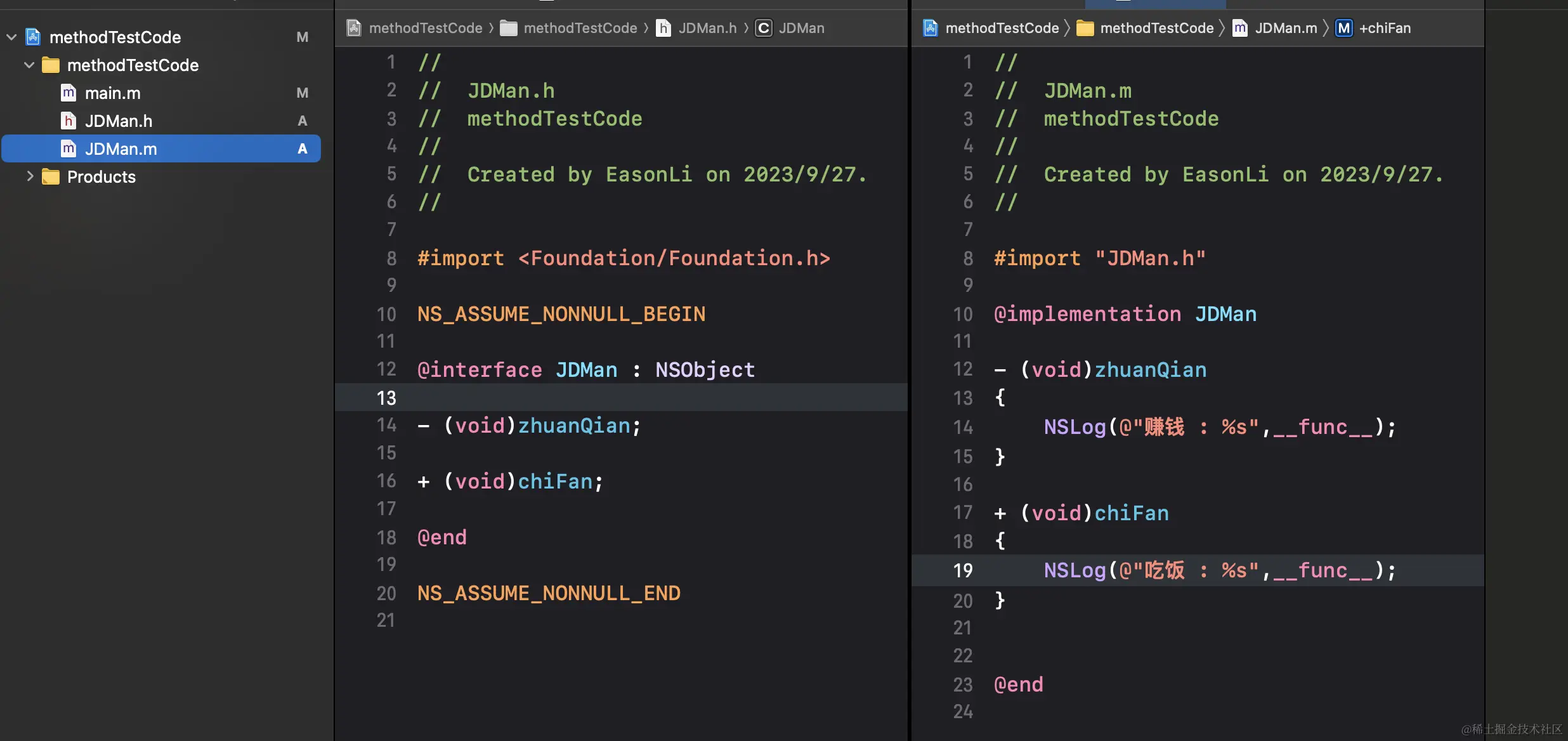Click the JDMan.h header comment in left editor
Screen dimensions: 1568x741
tap(487, 91)
